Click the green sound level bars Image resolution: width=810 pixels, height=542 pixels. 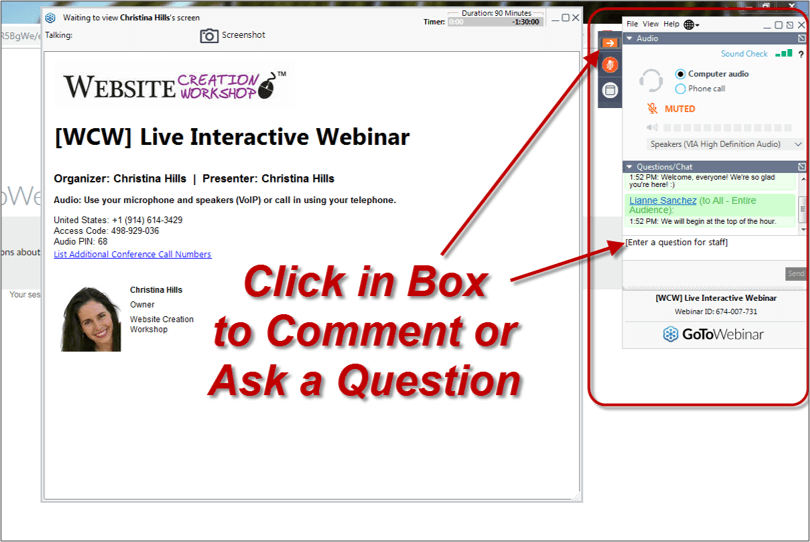coord(784,53)
